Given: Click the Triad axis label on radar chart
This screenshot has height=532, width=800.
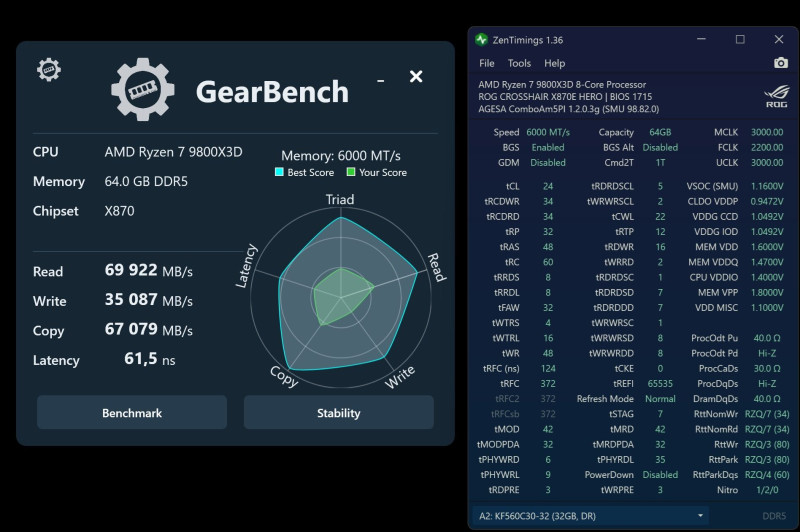Looking at the screenshot, I should tap(340, 199).
